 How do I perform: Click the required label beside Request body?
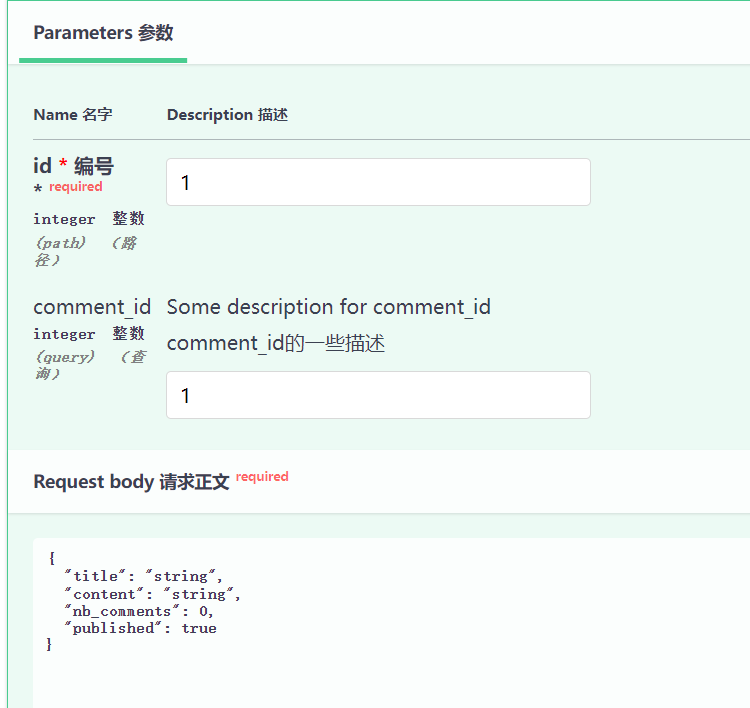pyautogui.click(x=262, y=476)
